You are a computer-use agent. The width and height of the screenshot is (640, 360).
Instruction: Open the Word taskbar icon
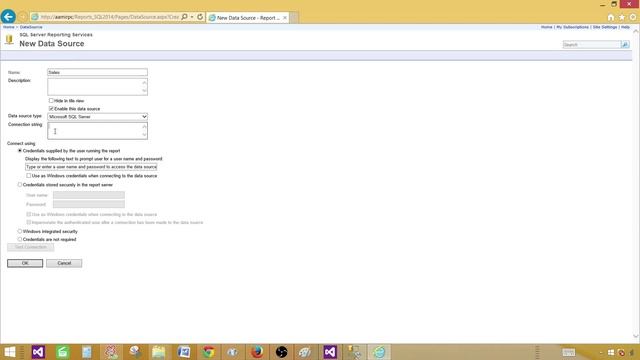184,352
